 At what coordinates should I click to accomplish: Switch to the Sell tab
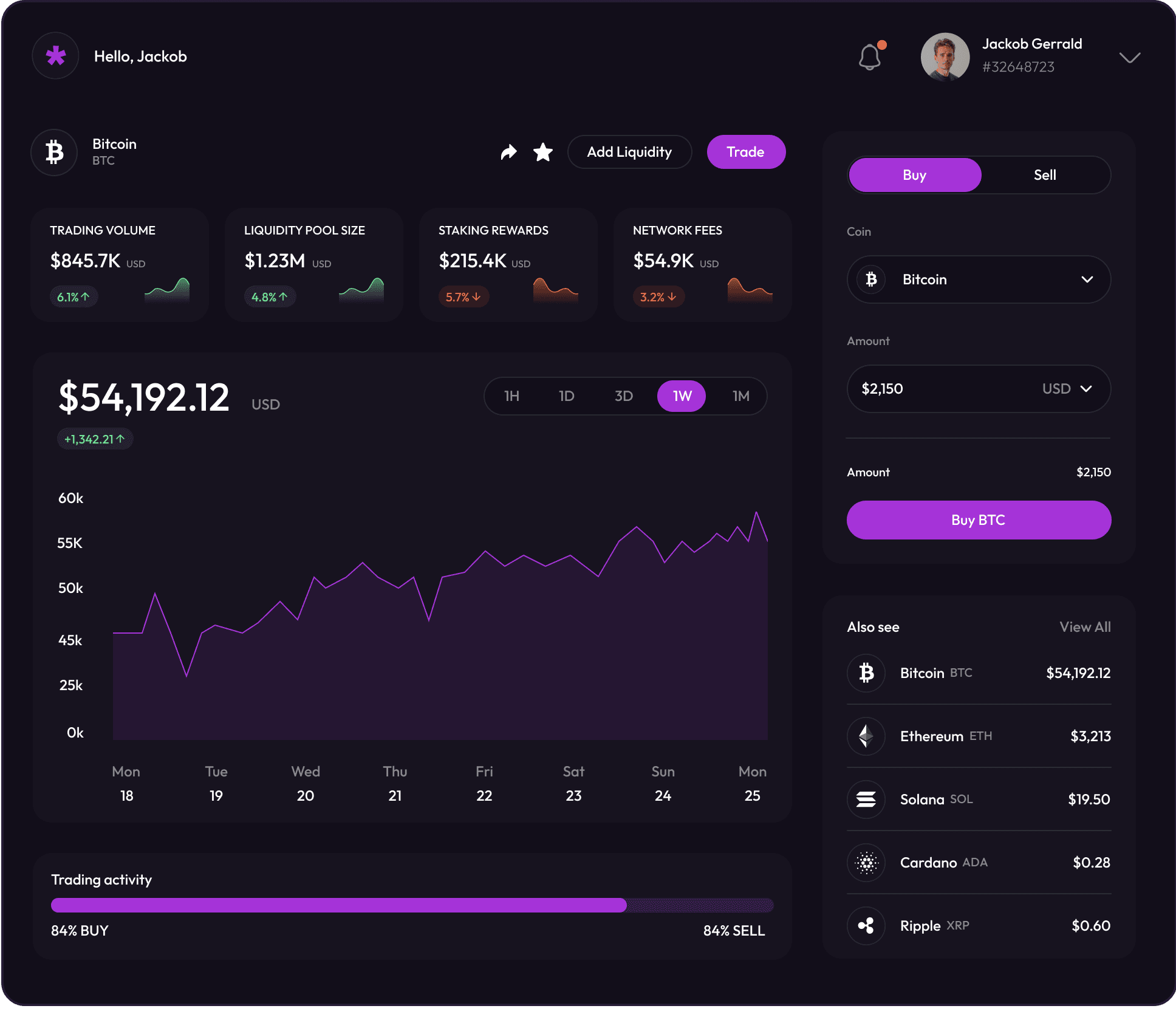coord(1045,175)
